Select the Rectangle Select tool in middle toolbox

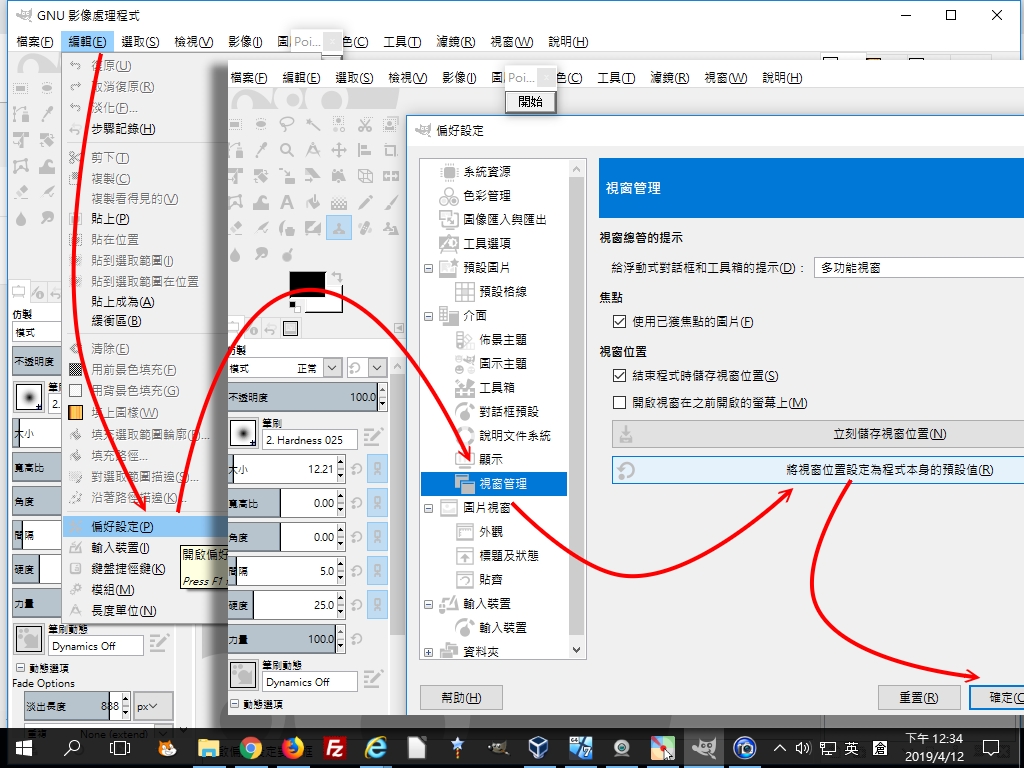(x=235, y=124)
